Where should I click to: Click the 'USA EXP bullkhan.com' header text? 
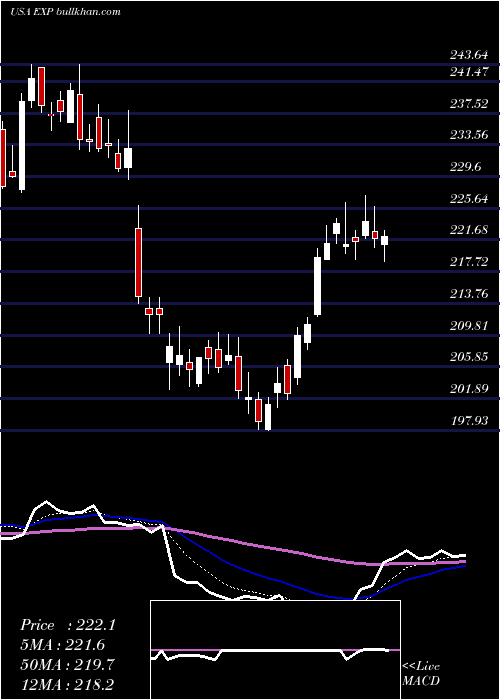tap(65, 12)
